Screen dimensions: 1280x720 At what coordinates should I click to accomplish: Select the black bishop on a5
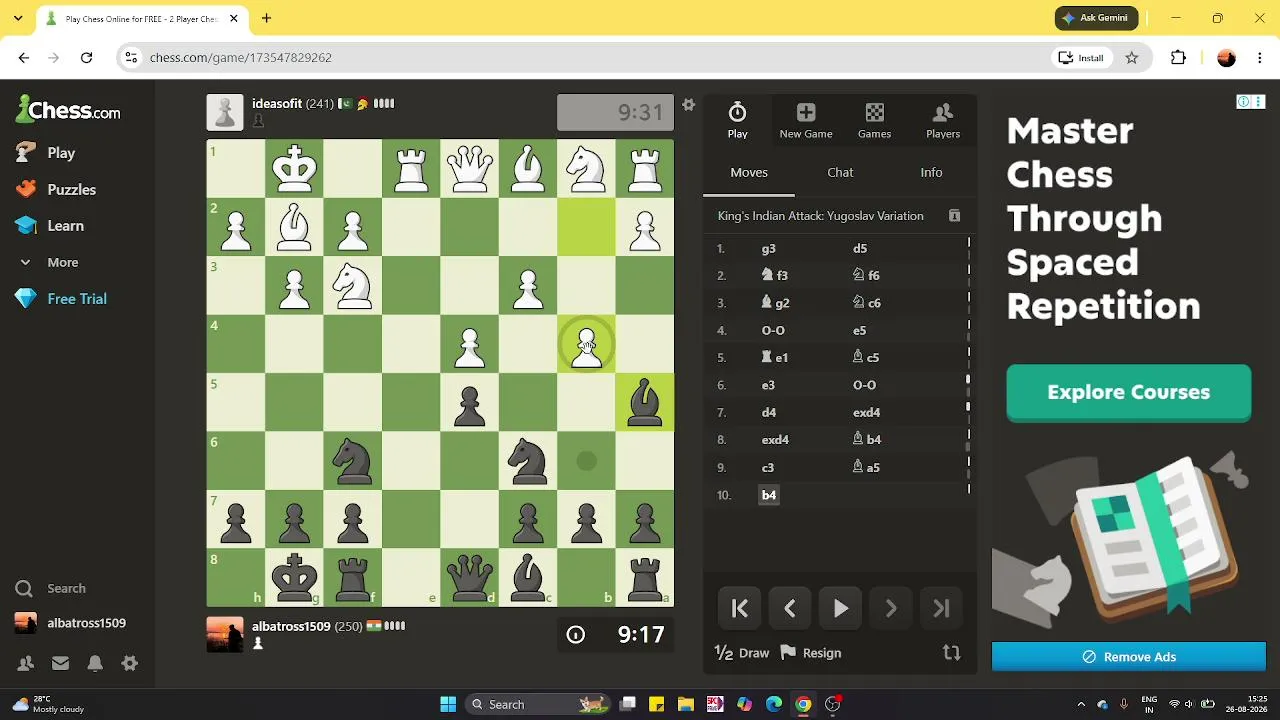coord(645,403)
